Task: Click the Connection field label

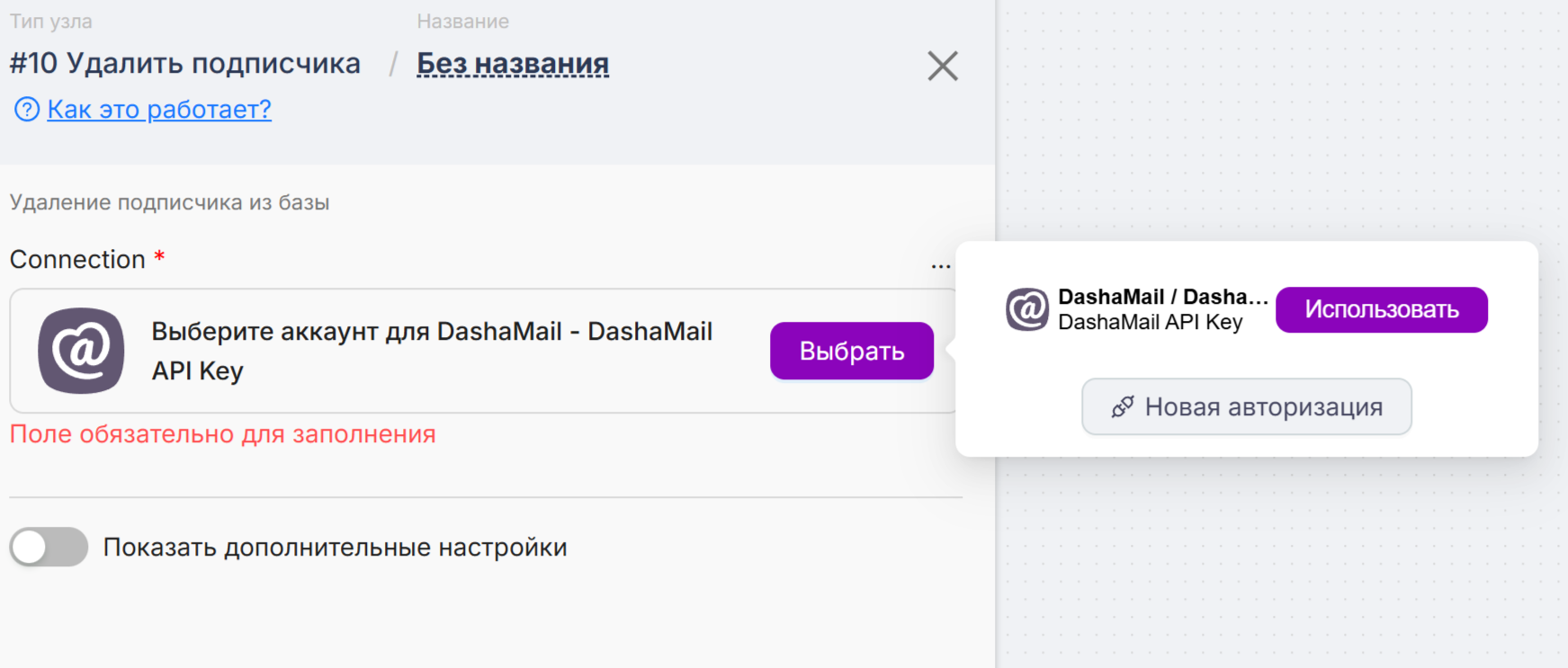Action: [77, 260]
